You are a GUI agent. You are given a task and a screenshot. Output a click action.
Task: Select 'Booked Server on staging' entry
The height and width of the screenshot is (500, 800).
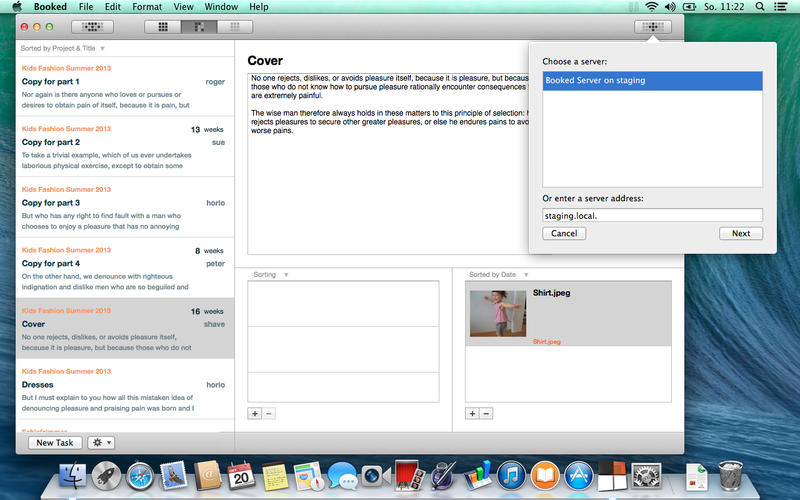point(653,81)
